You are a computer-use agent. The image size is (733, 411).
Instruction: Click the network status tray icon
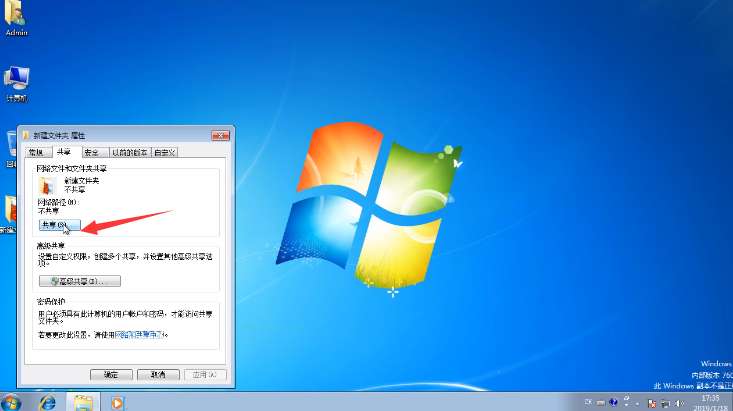[666, 404]
